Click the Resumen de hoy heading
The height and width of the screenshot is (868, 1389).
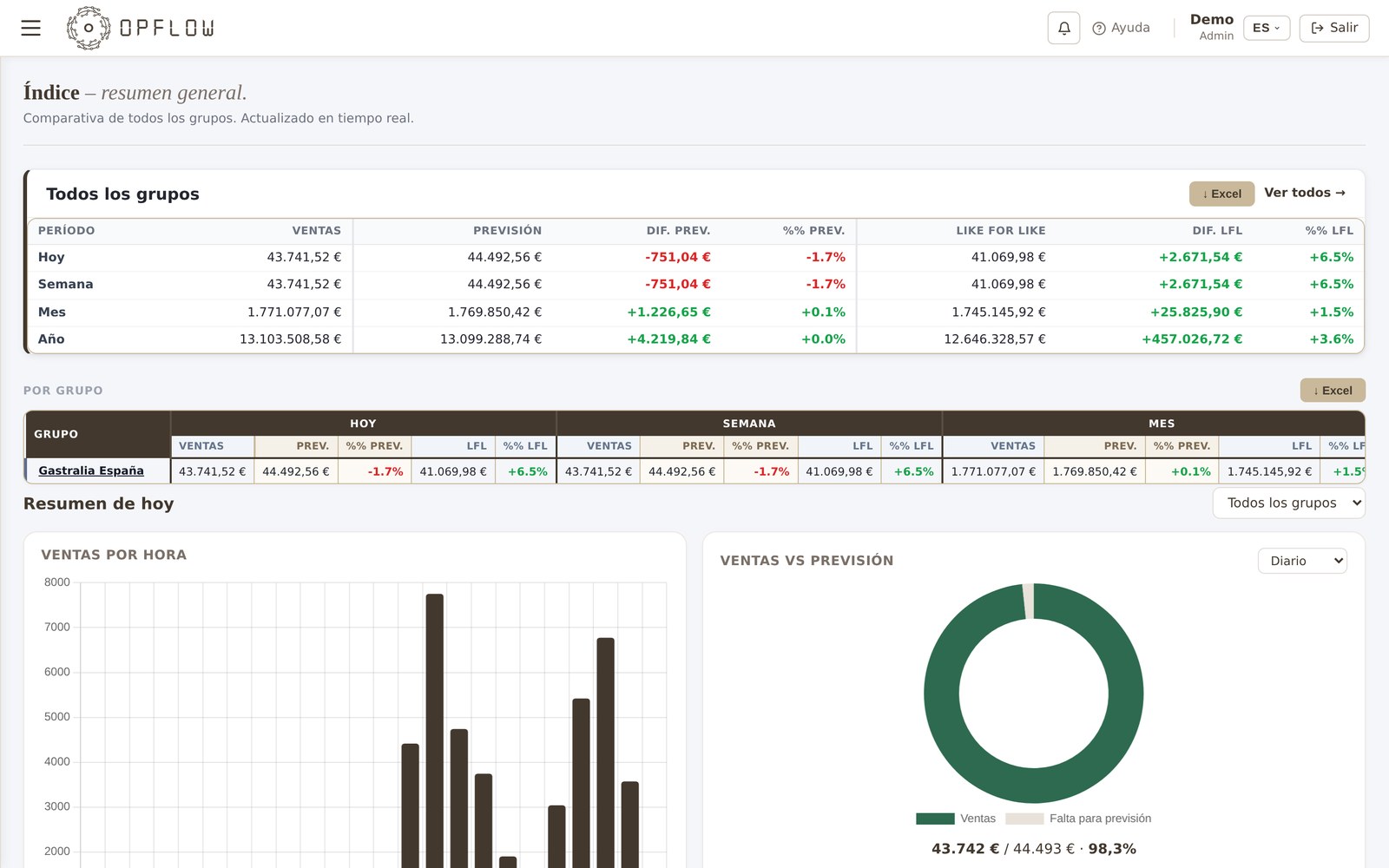[x=98, y=503]
